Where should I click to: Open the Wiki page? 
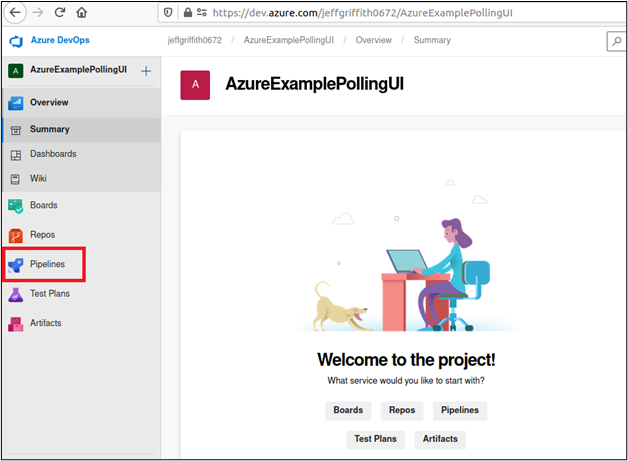click(38, 179)
